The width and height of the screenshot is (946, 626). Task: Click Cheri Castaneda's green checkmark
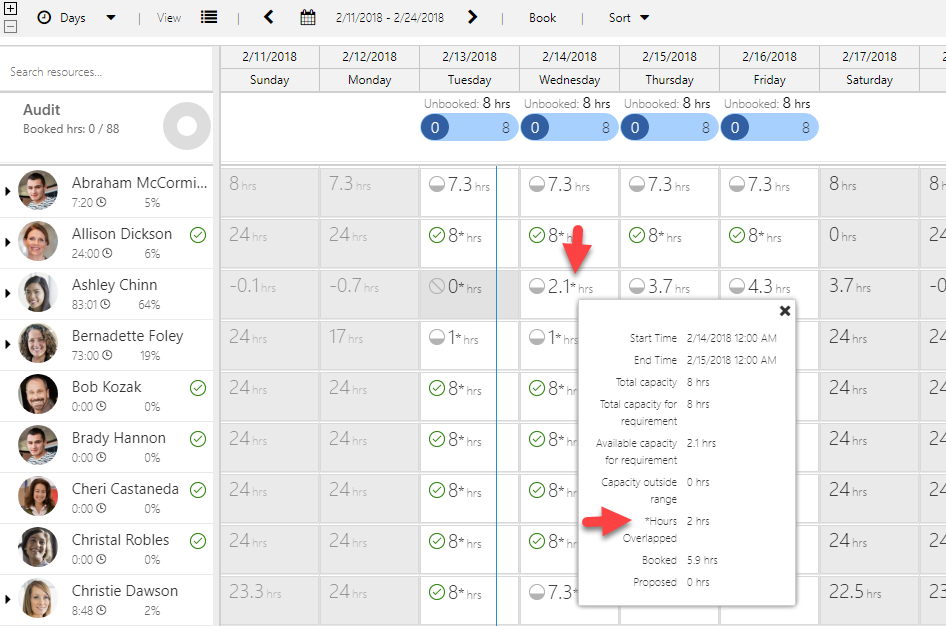coord(198,490)
